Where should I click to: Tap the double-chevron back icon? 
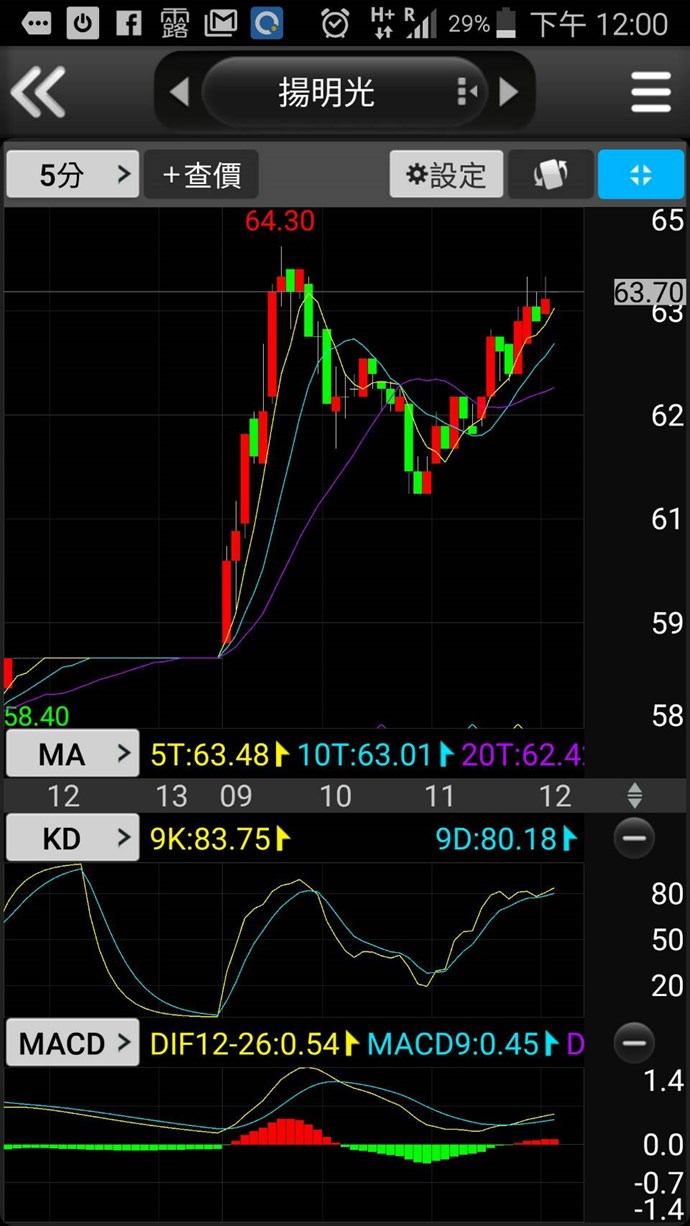(x=38, y=92)
